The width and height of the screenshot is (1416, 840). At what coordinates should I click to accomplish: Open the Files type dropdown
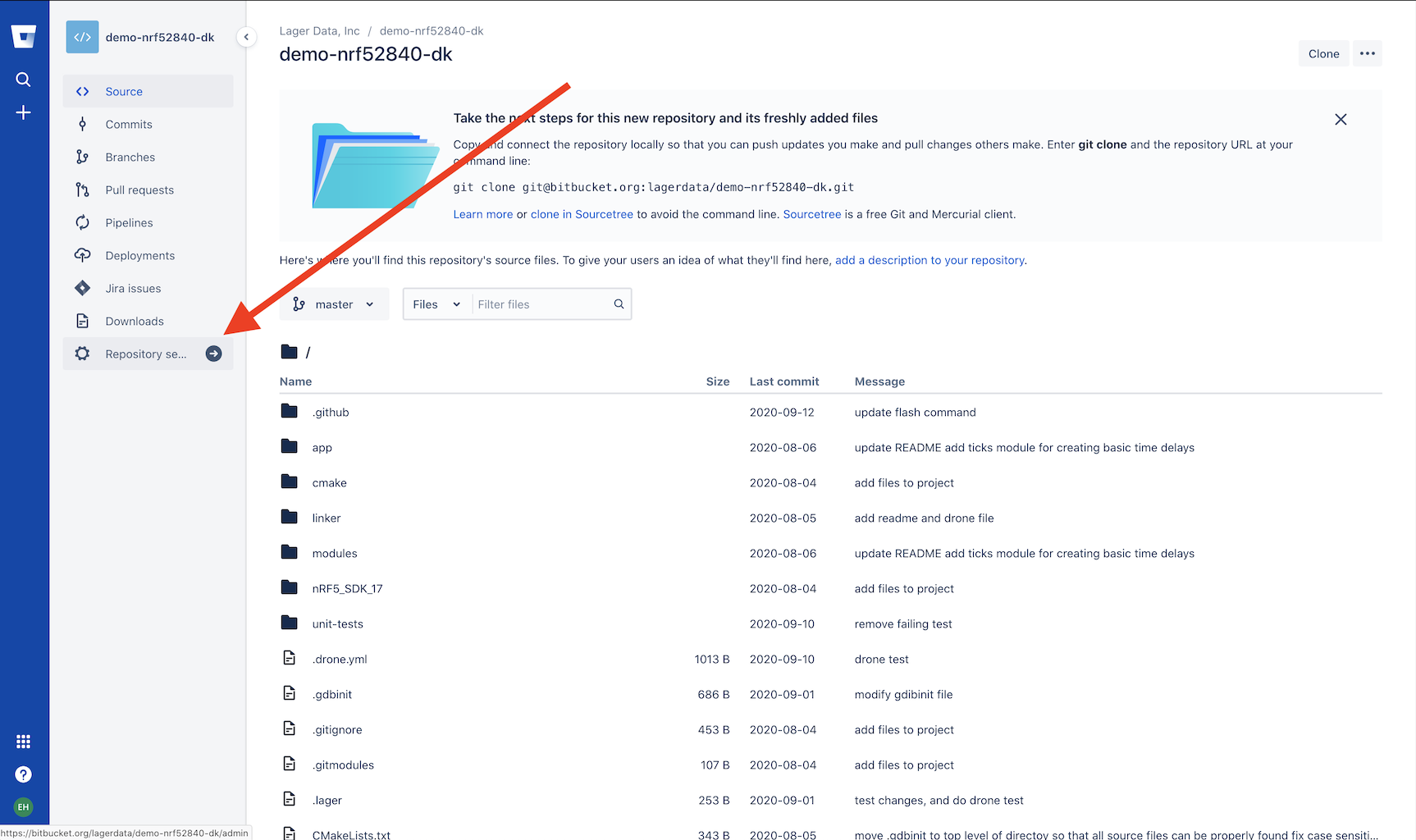pos(436,304)
